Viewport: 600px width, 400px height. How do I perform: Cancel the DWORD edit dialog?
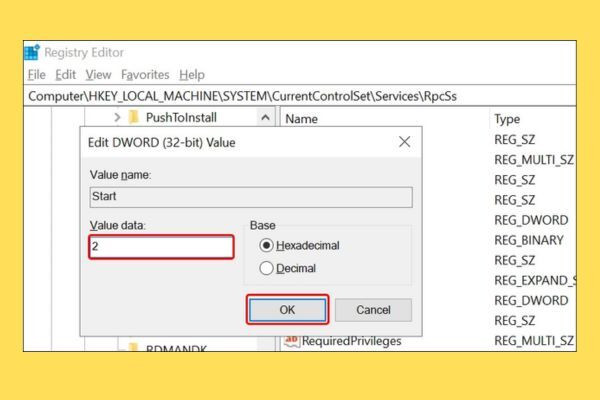pyautogui.click(x=373, y=310)
